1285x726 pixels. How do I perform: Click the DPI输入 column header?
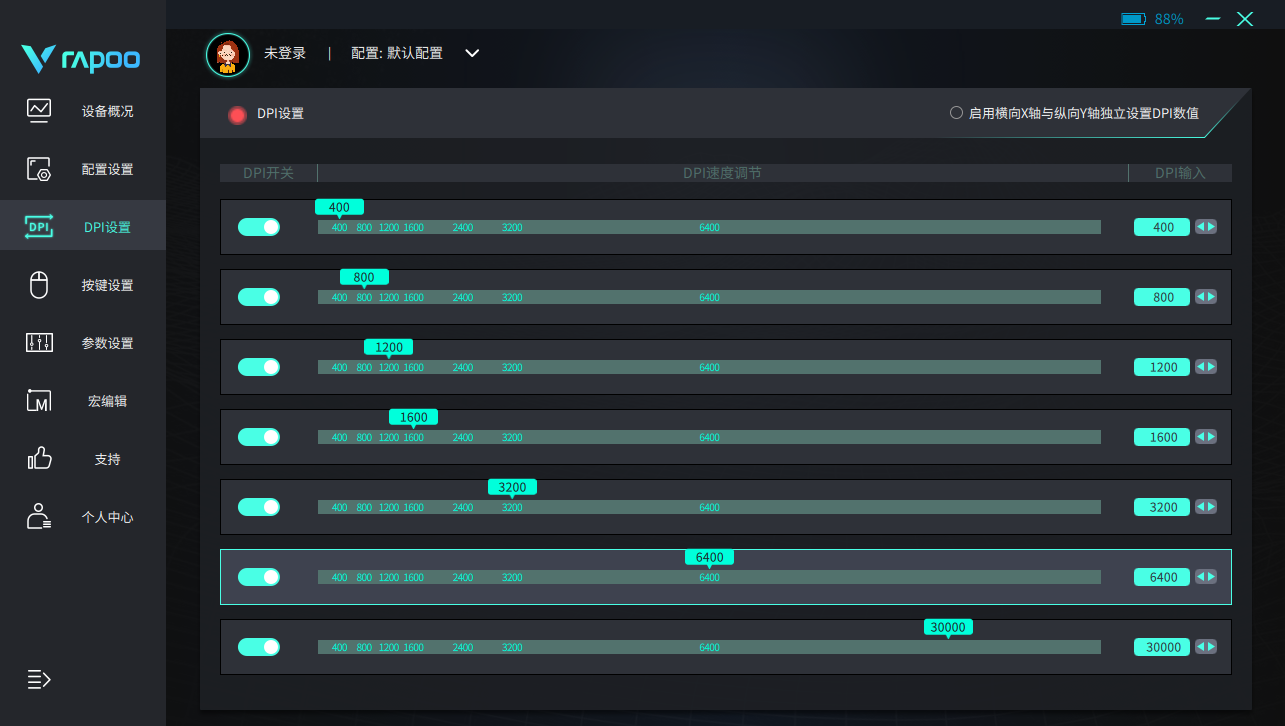click(1181, 173)
